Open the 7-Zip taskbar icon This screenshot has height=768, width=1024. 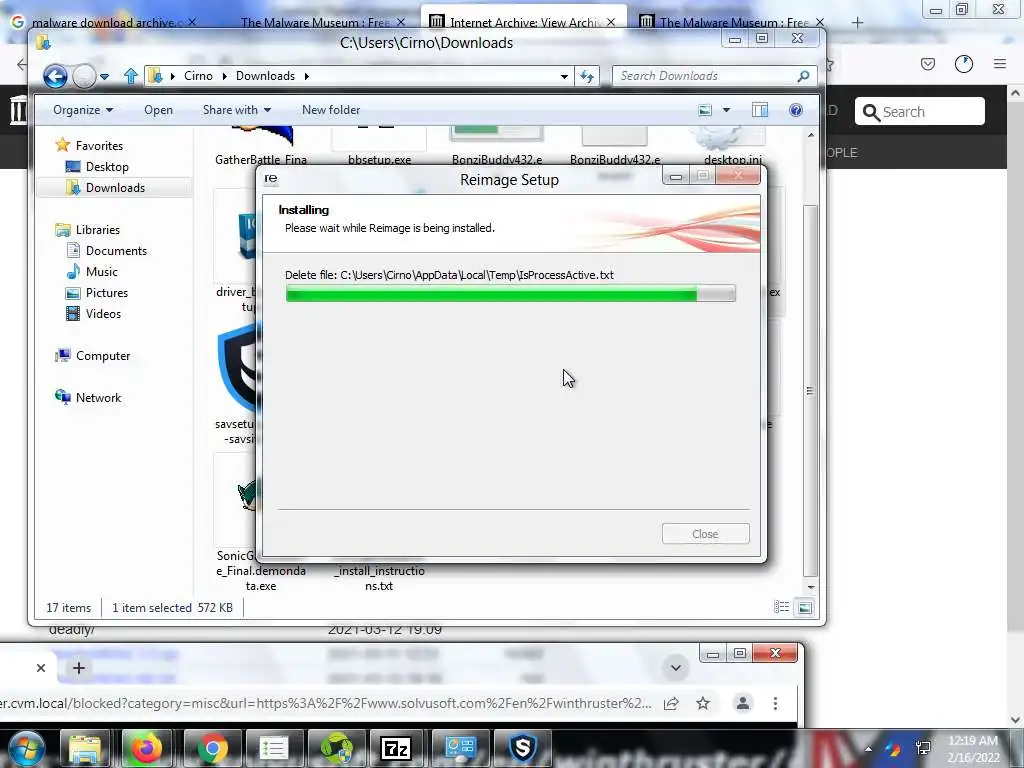[396, 748]
